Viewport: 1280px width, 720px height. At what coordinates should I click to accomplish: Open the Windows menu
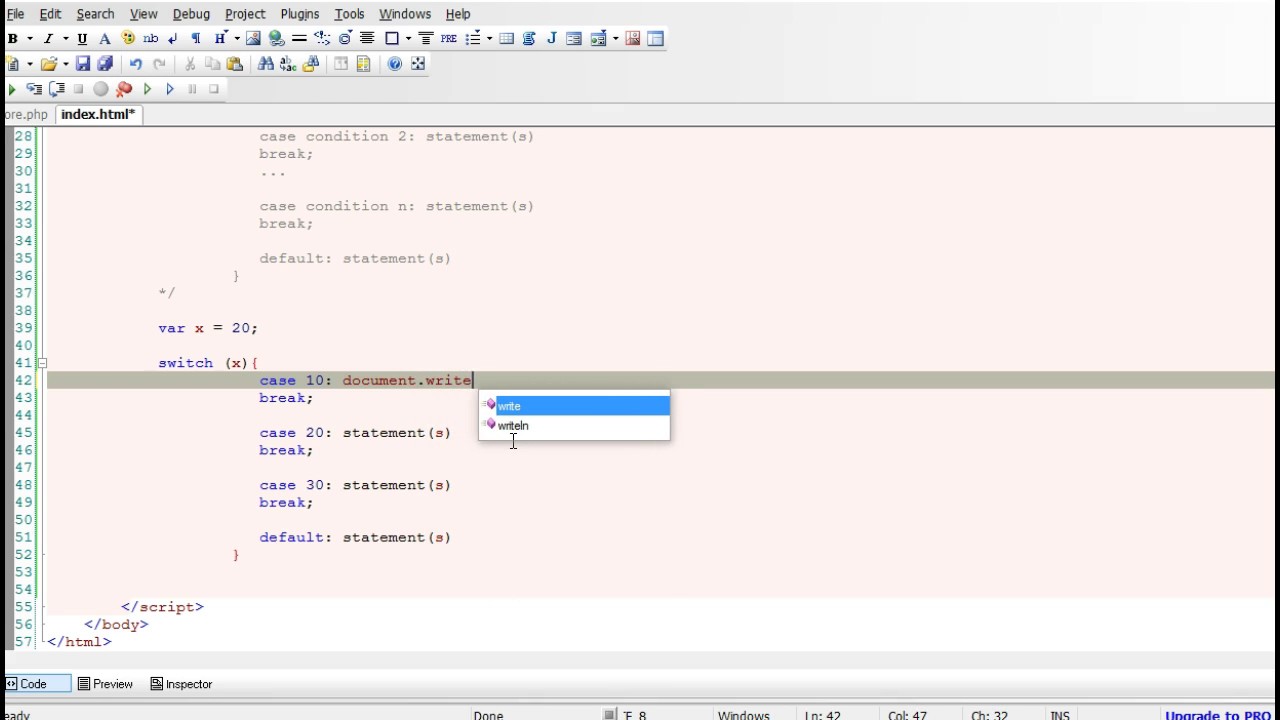click(405, 14)
